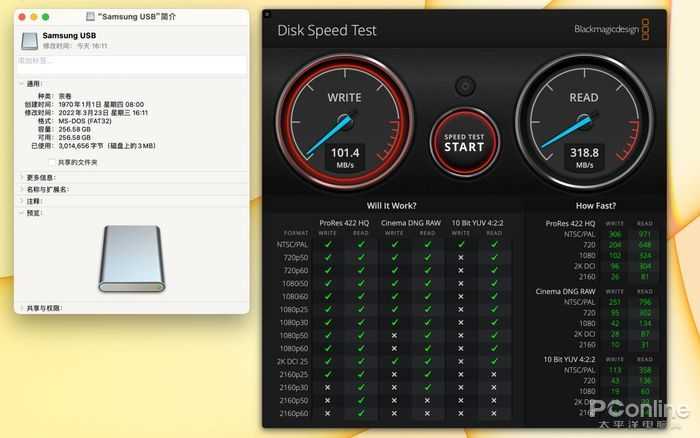This screenshot has width=700, height=438.
Task: Click the 'How Fast?' heading
Action: click(x=596, y=206)
